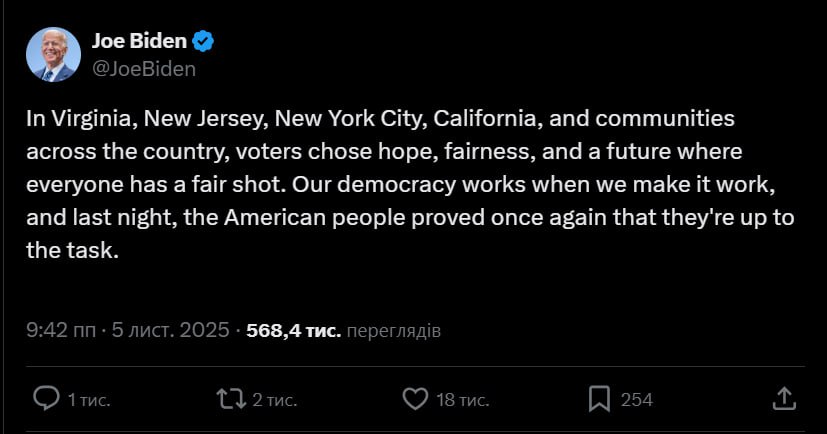Viewport: 827px width, 434px height.
Task: Click the 1 тис. reply count
Action: [x=88, y=400]
